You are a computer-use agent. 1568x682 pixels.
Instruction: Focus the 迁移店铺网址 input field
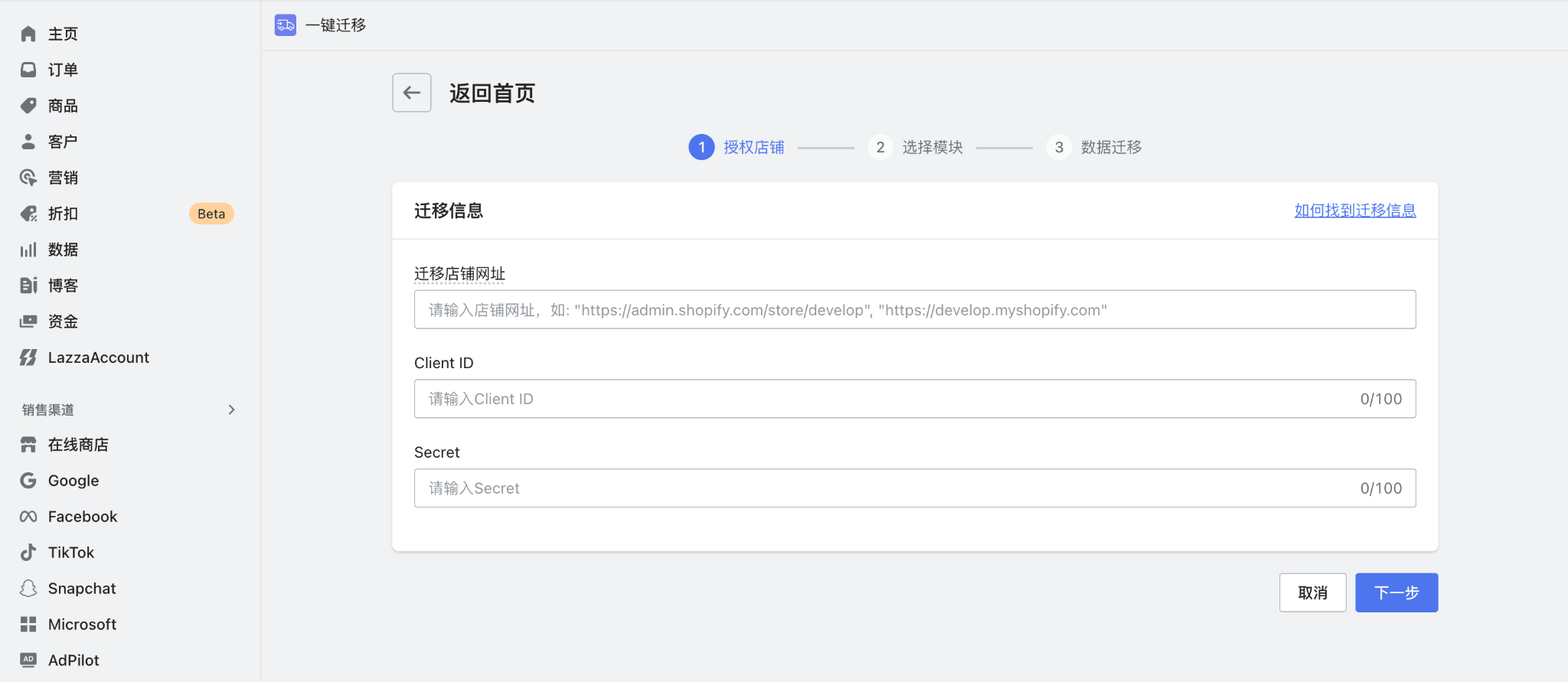(914, 310)
